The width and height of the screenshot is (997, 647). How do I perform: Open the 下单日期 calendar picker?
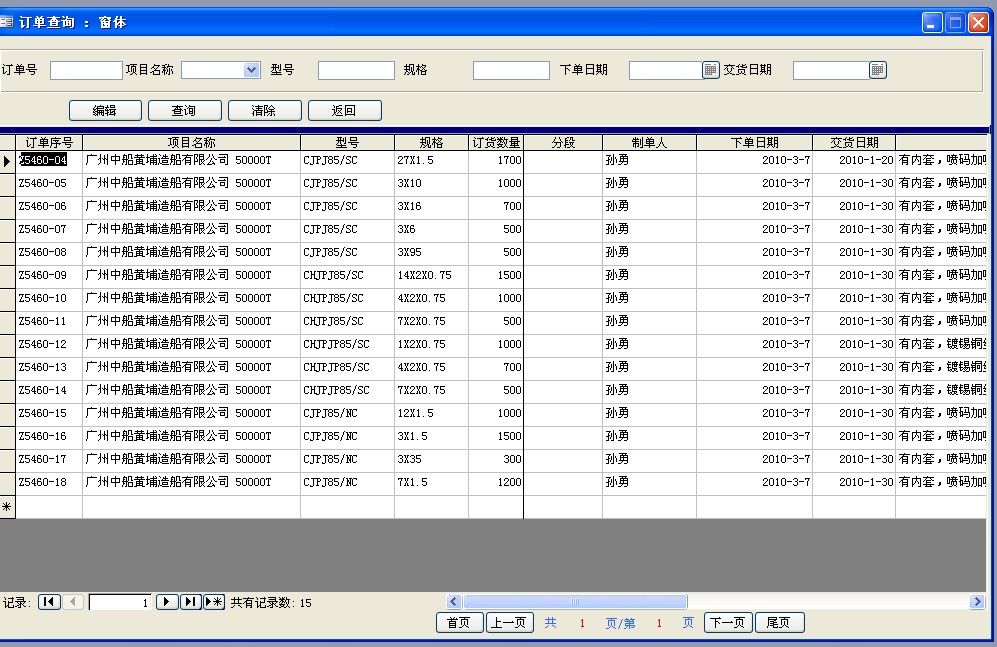[x=710, y=70]
